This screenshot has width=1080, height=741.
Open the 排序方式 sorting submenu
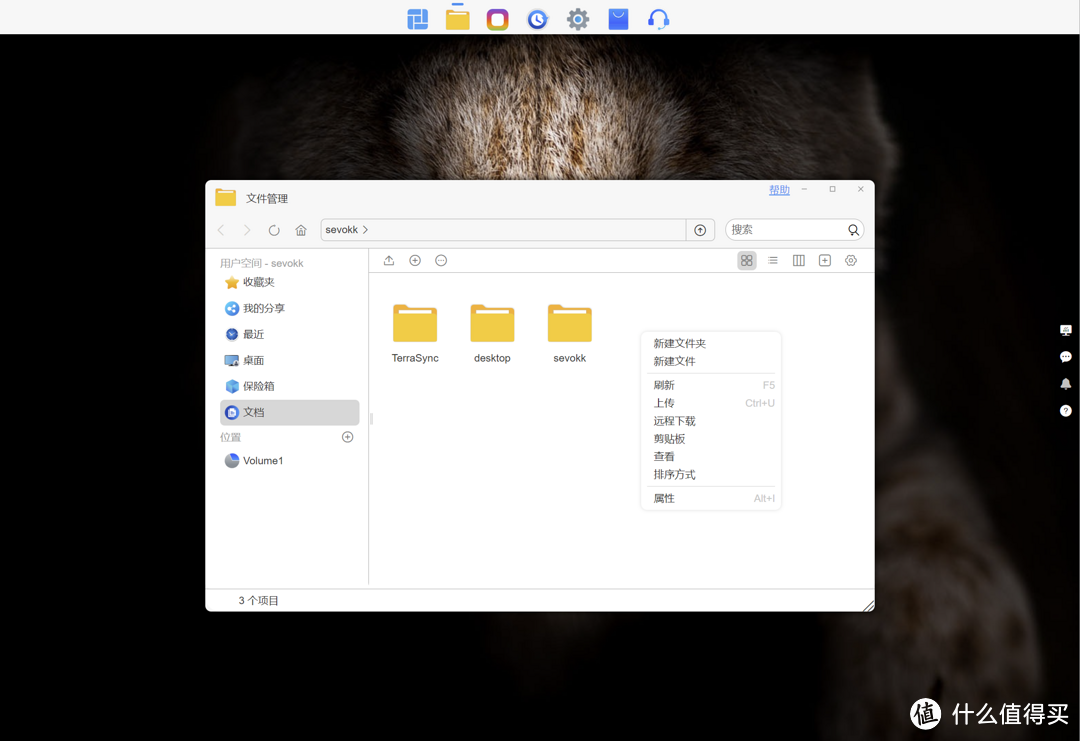click(674, 474)
